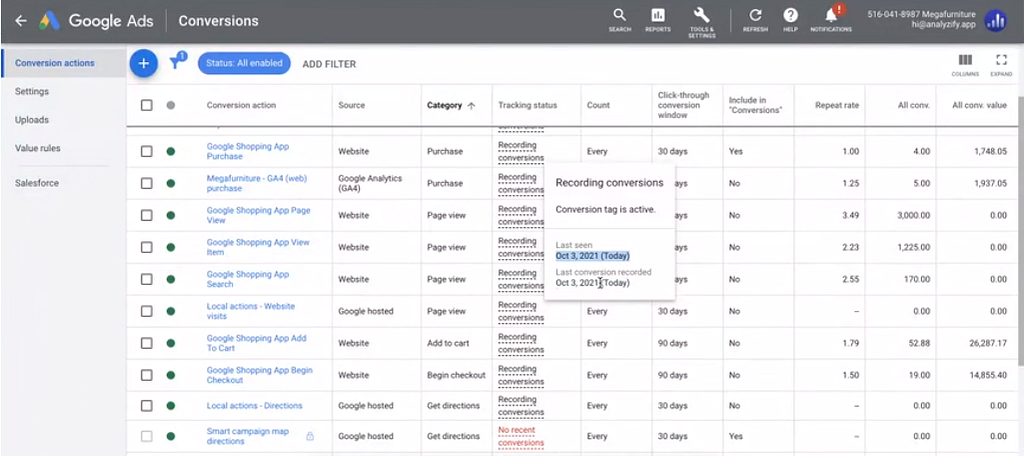Screen dimensions: 1024x456
Task: Open Salesforce in the sidebar
Action: pos(37,183)
